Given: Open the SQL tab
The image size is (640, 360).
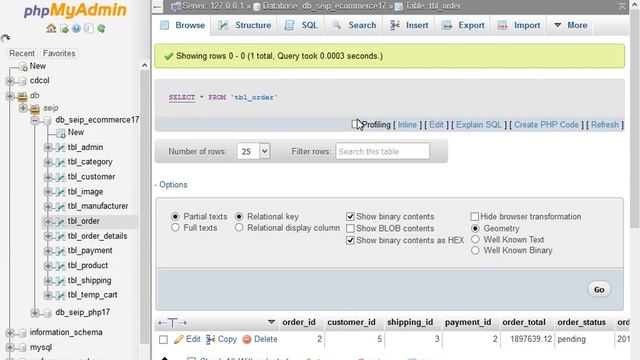Looking at the screenshot, I should [x=301, y=25].
